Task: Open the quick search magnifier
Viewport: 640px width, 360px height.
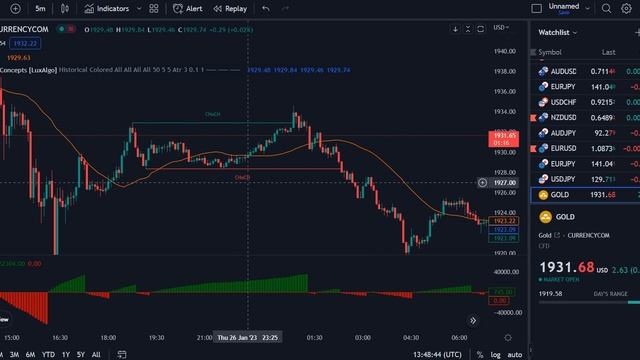Action: click(x=607, y=9)
